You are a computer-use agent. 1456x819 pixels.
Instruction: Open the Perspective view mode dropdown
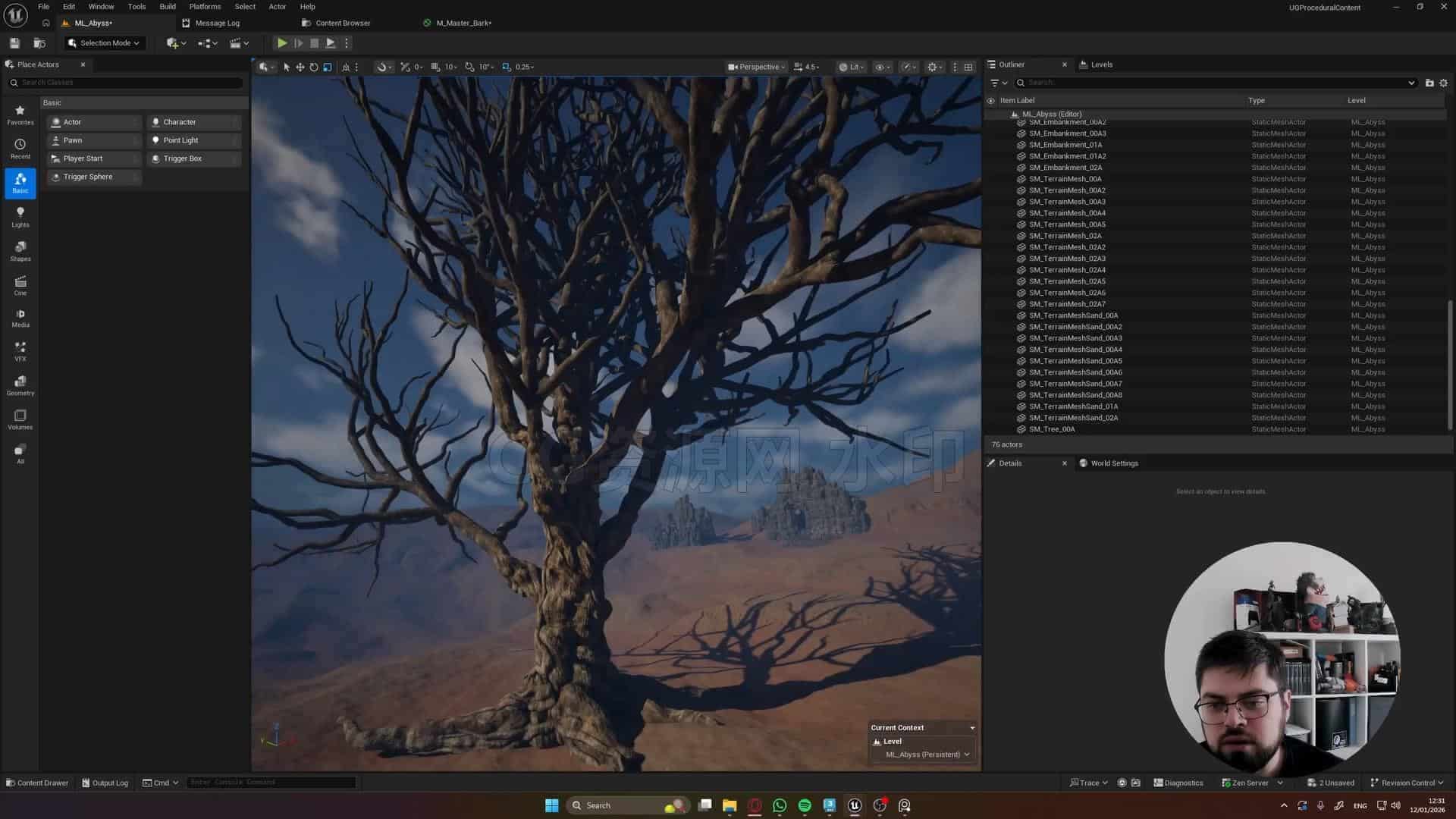pos(756,67)
